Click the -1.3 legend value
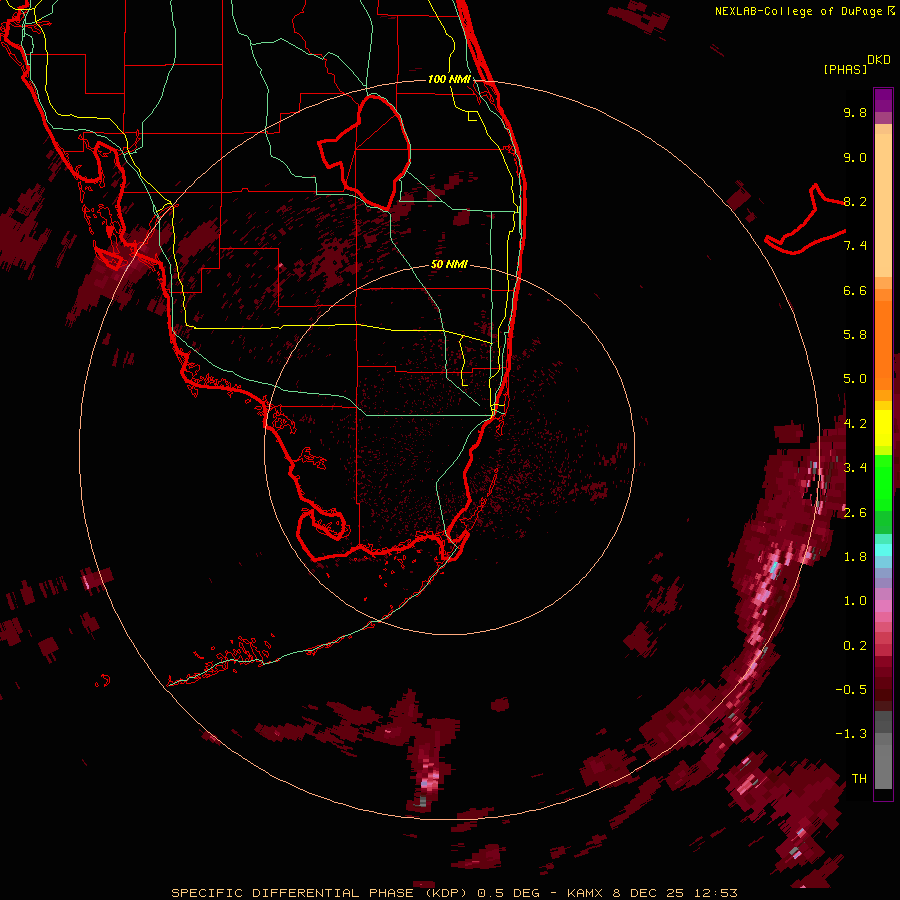The height and width of the screenshot is (900, 900). tap(851, 734)
